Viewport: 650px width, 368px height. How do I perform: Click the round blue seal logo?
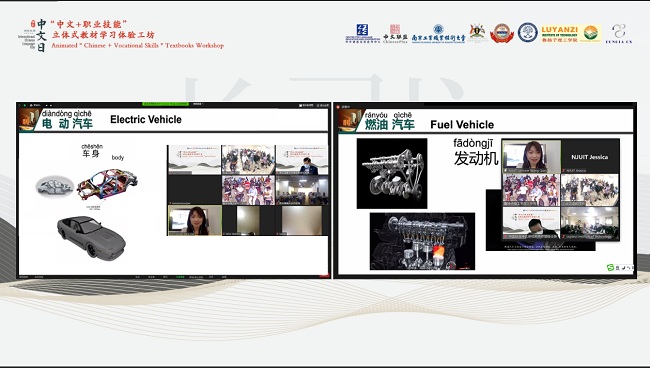click(x=527, y=33)
